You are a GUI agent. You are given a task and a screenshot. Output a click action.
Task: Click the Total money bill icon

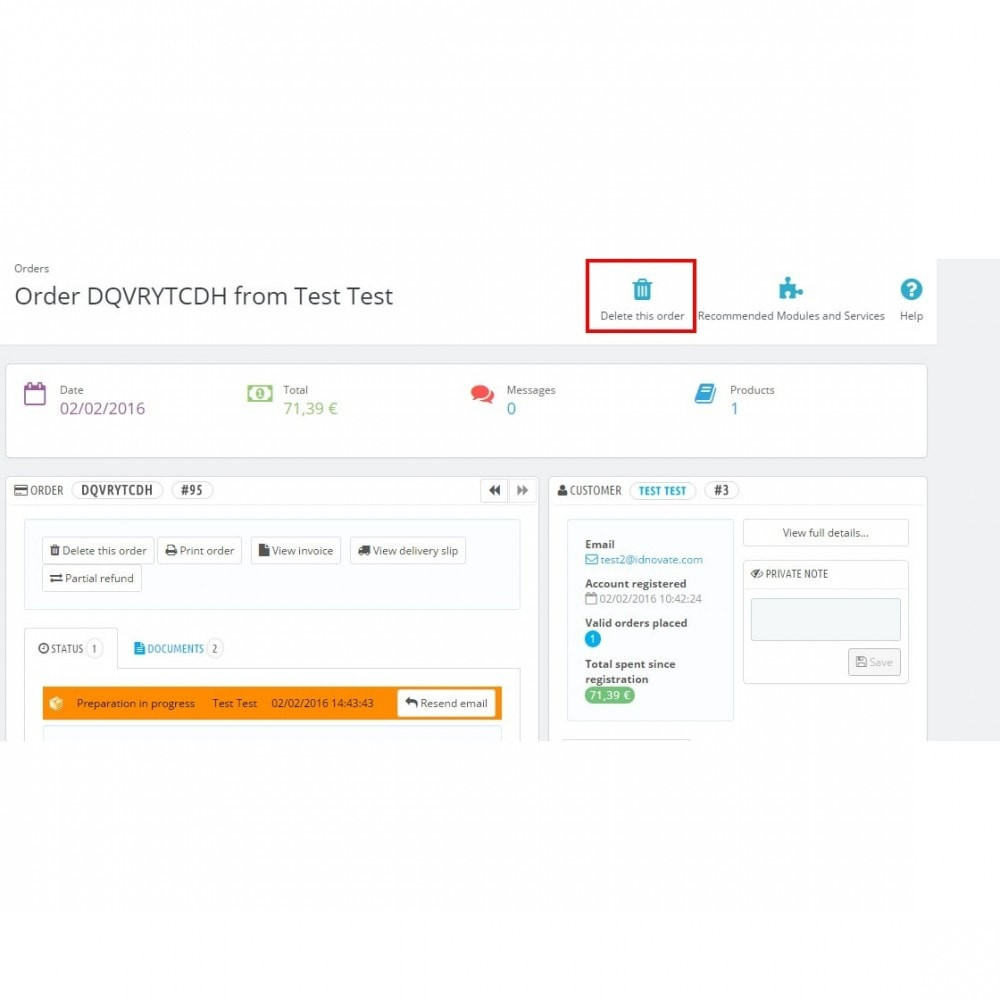[260, 393]
